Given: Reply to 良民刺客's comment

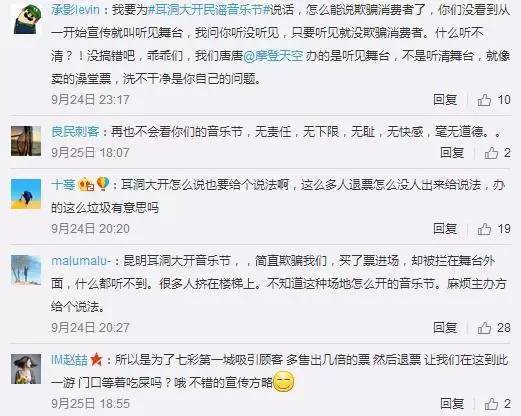Looking at the screenshot, I should pos(452,153).
